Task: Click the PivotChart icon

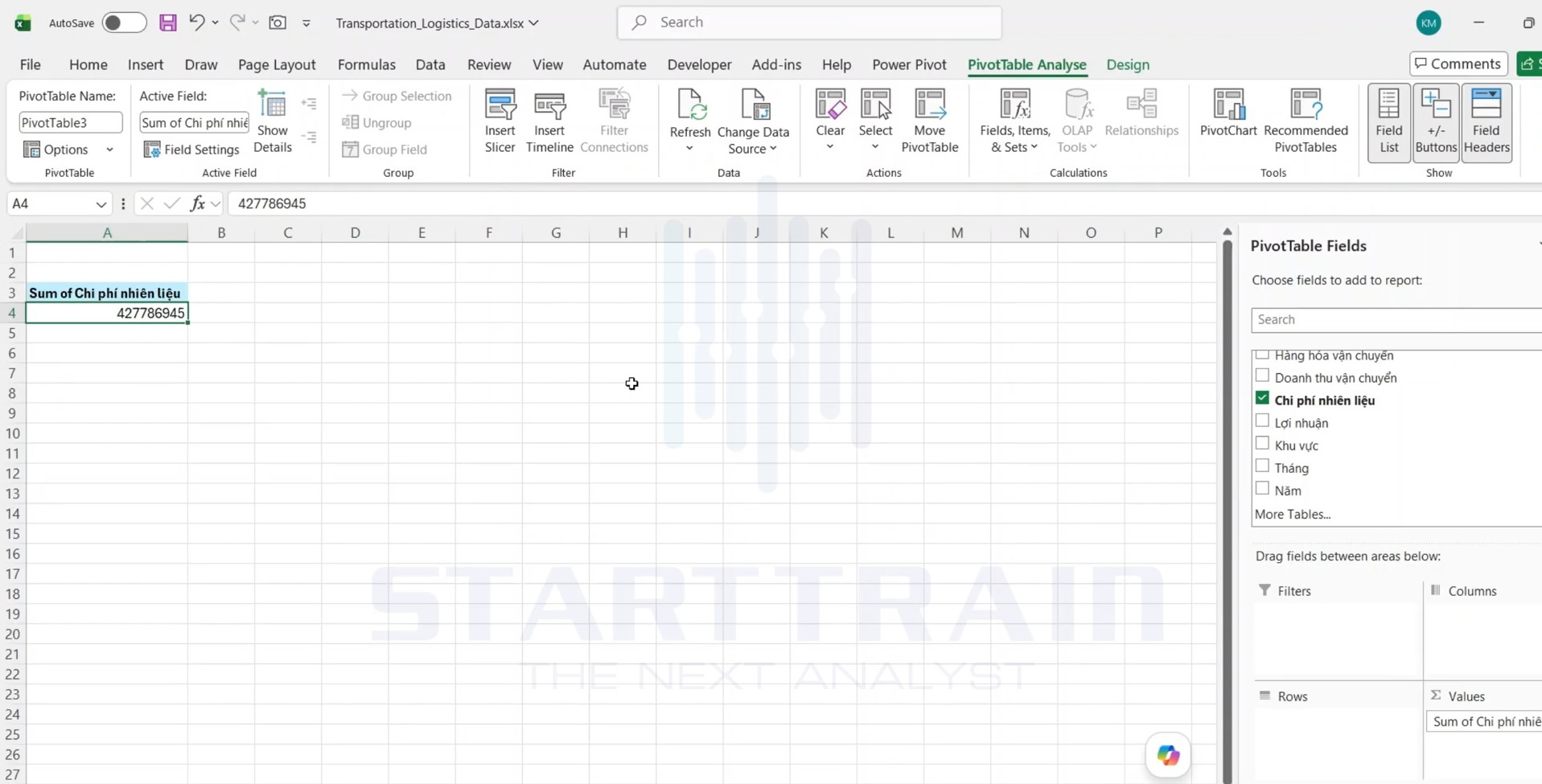Action: (1228, 113)
